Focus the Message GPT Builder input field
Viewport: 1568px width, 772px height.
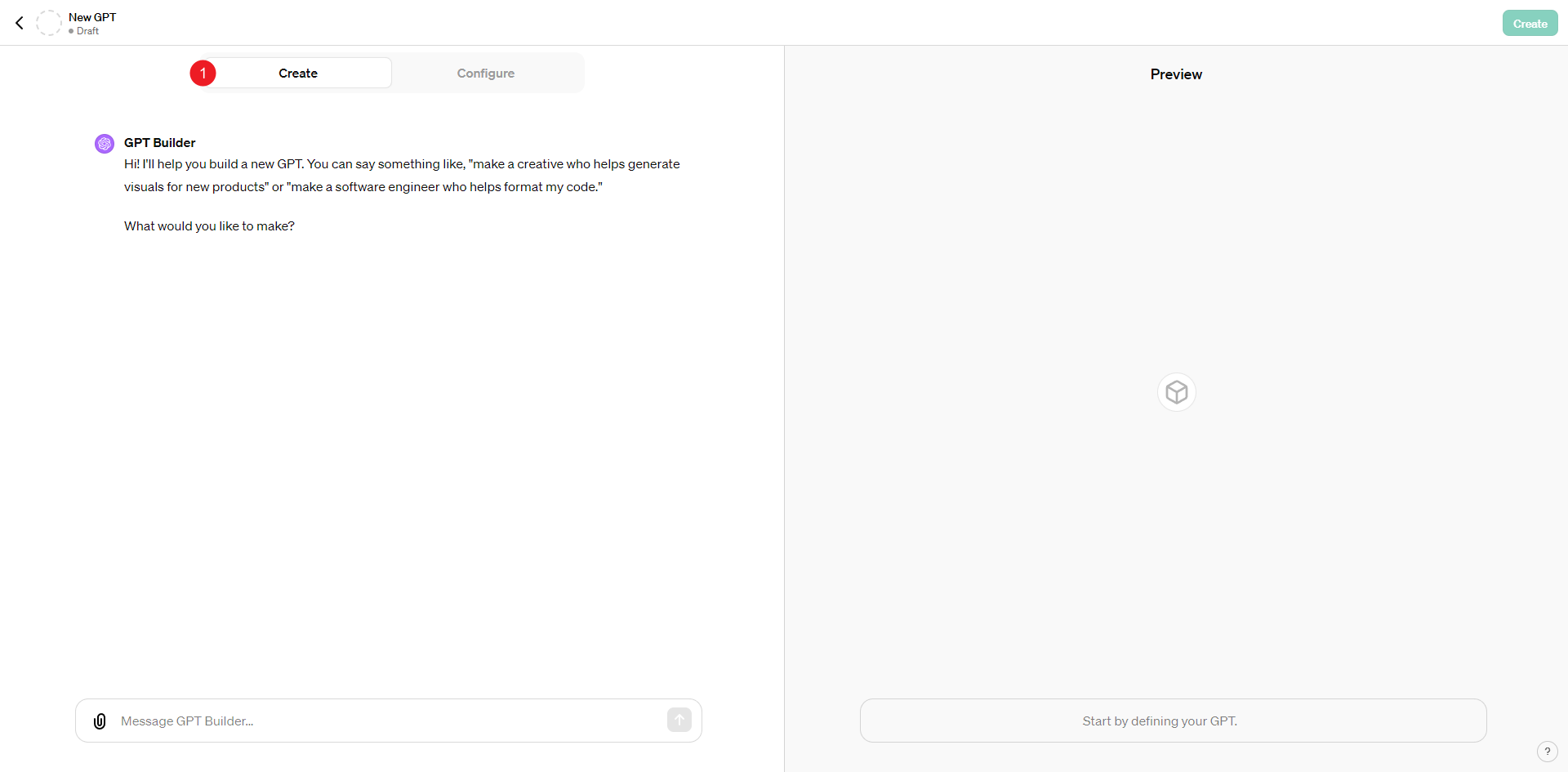pyautogui.click(x=389, y=721)
